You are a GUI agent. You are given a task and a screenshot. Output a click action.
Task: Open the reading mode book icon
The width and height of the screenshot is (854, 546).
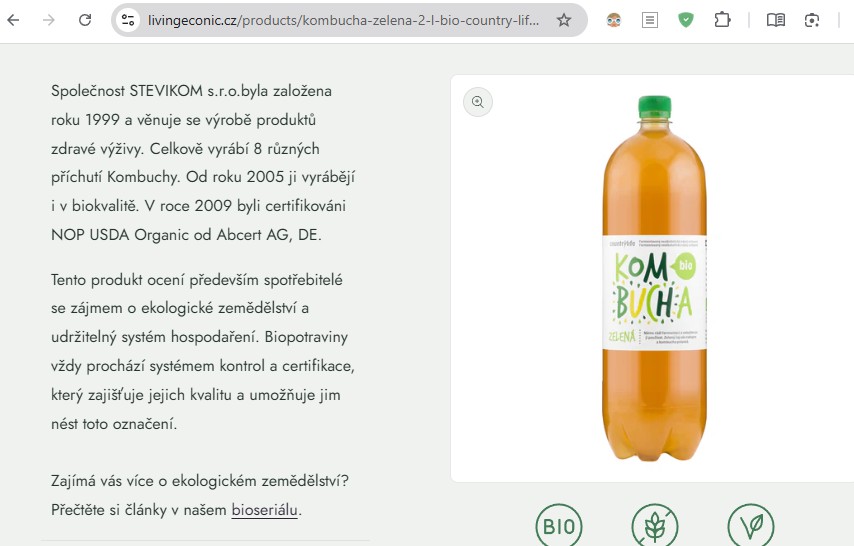click(x=776, y=20)
